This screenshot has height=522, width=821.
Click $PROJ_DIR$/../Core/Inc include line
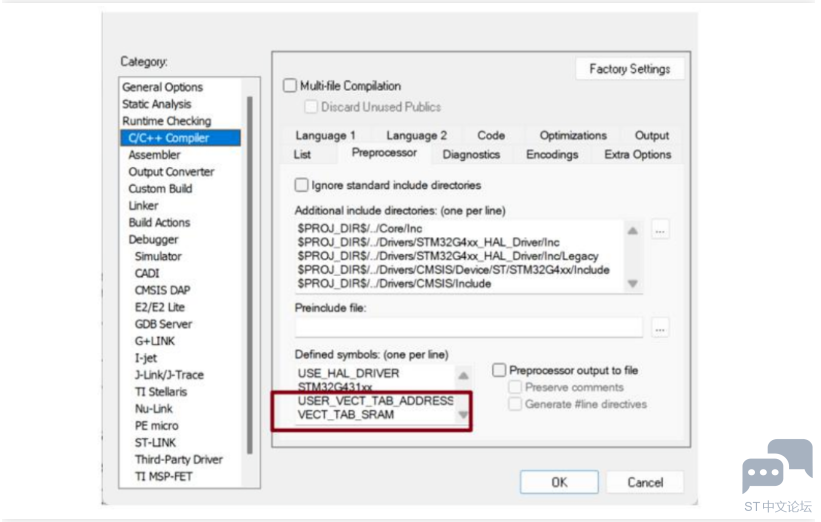[x=360, y=229]
